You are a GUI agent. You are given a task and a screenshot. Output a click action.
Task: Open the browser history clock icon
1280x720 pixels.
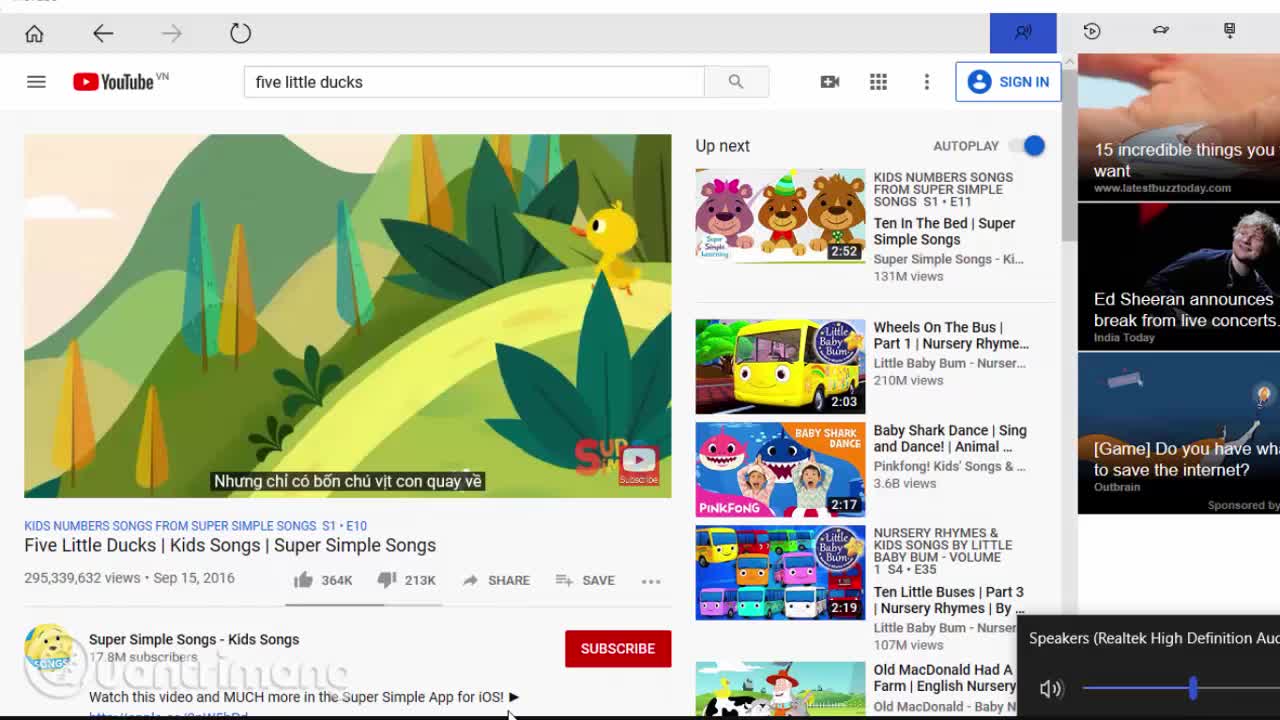coord(1092,31)
